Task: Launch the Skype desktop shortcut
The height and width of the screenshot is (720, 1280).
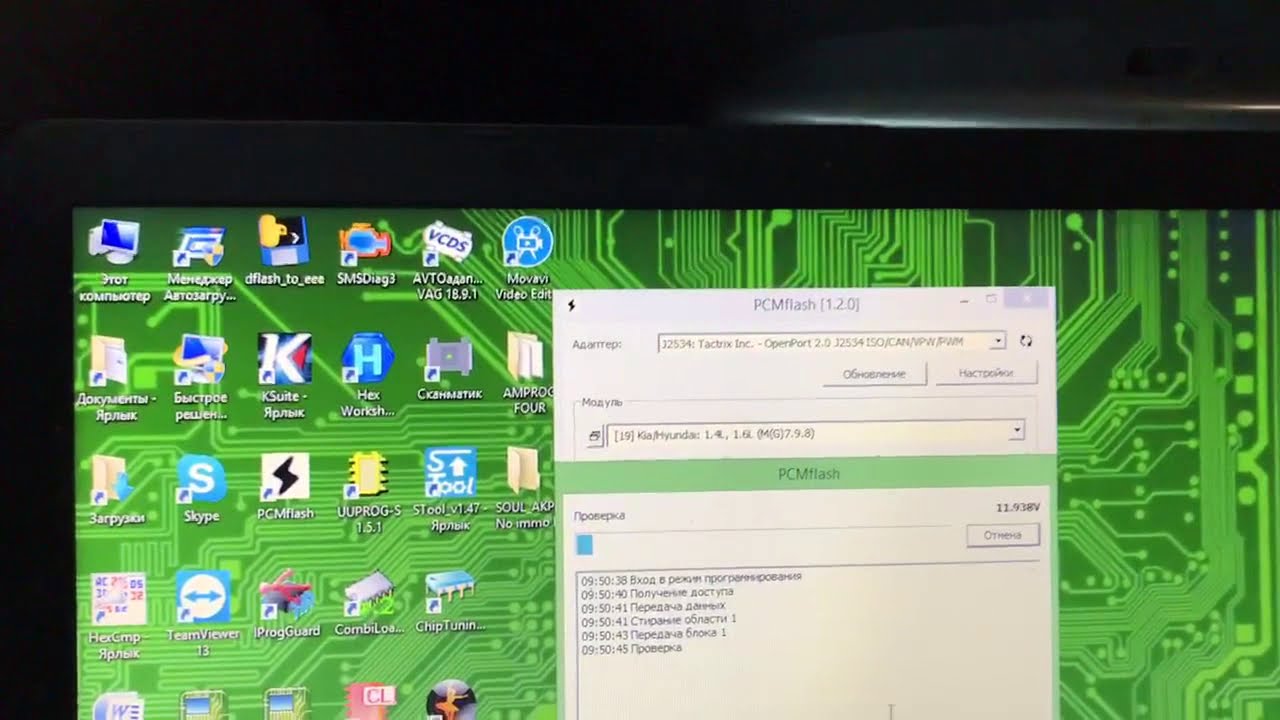Action: (201, 489)
